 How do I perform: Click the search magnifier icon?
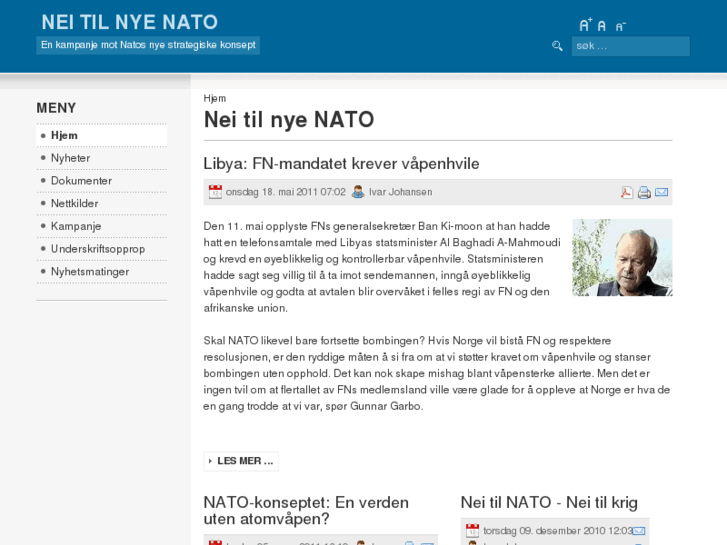click(557, 46)
